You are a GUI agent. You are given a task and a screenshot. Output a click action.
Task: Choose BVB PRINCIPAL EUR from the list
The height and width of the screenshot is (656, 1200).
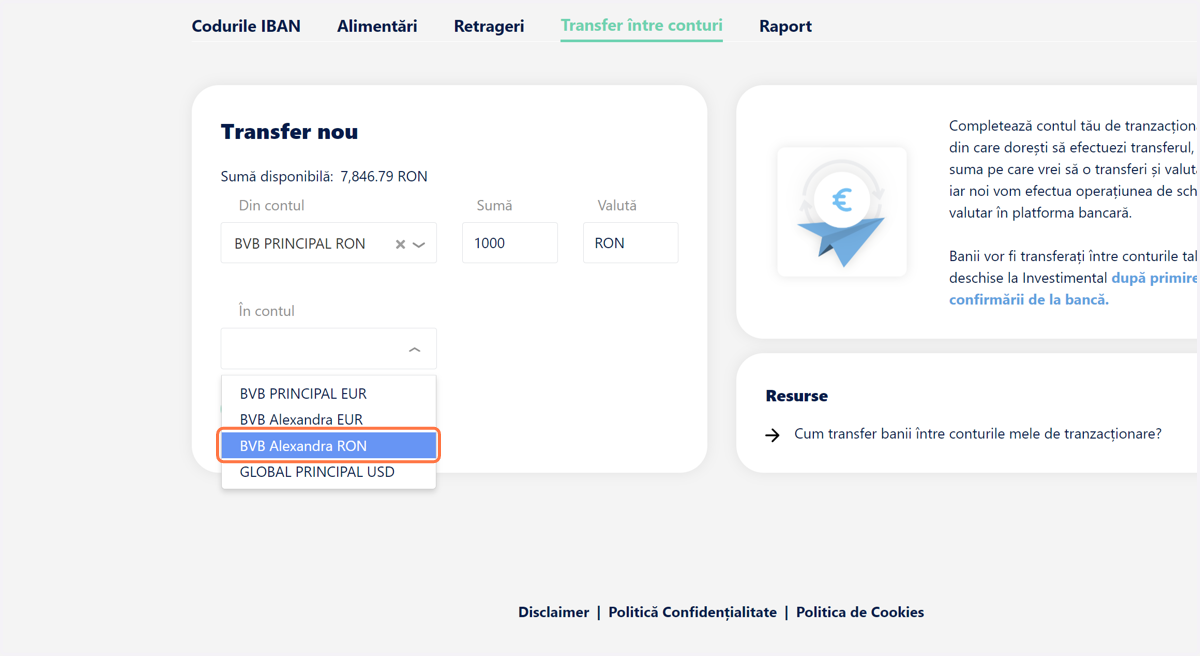coord(329,394)
